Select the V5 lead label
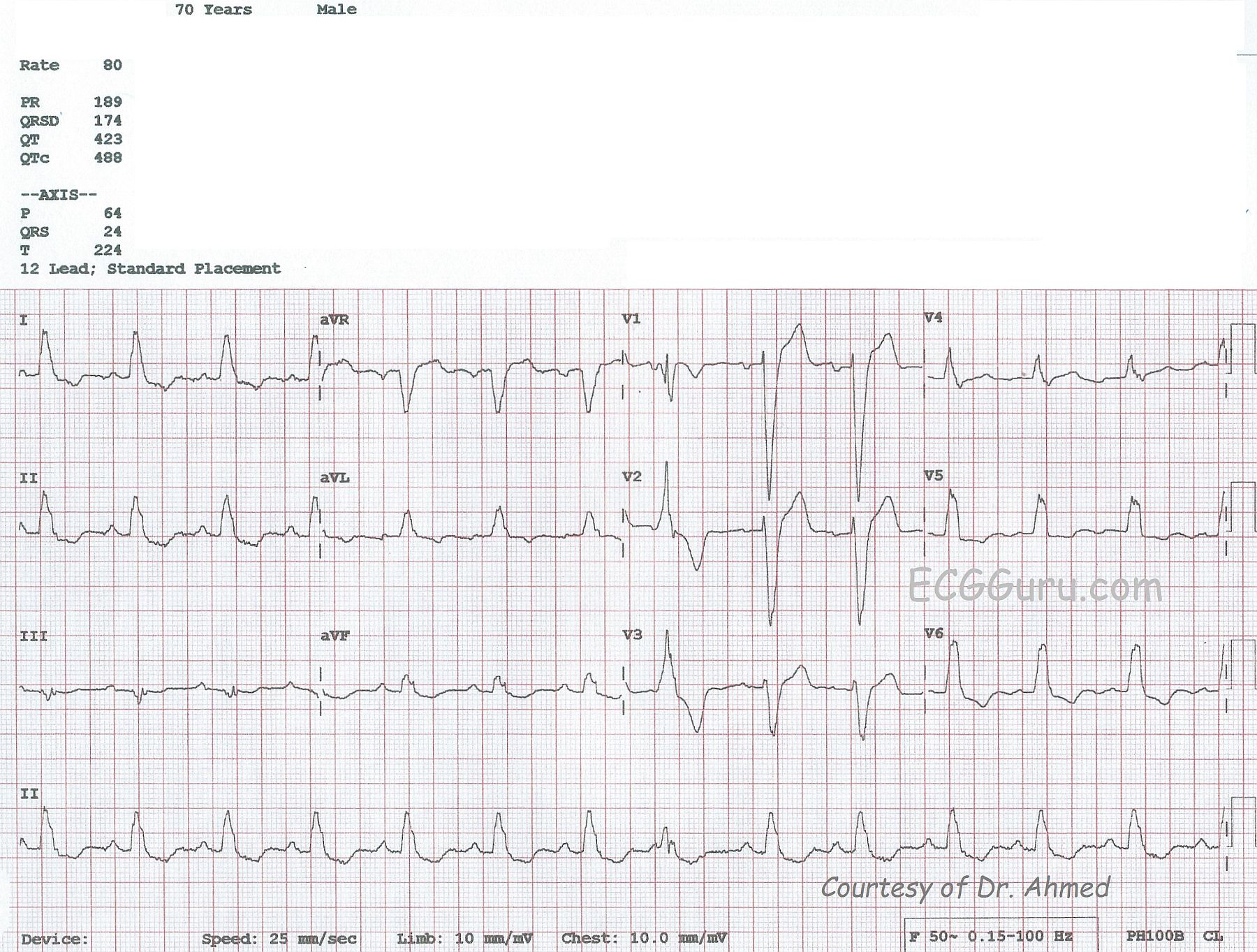Viewport: 1257px width, 952px height. click(x=933, y=476)
